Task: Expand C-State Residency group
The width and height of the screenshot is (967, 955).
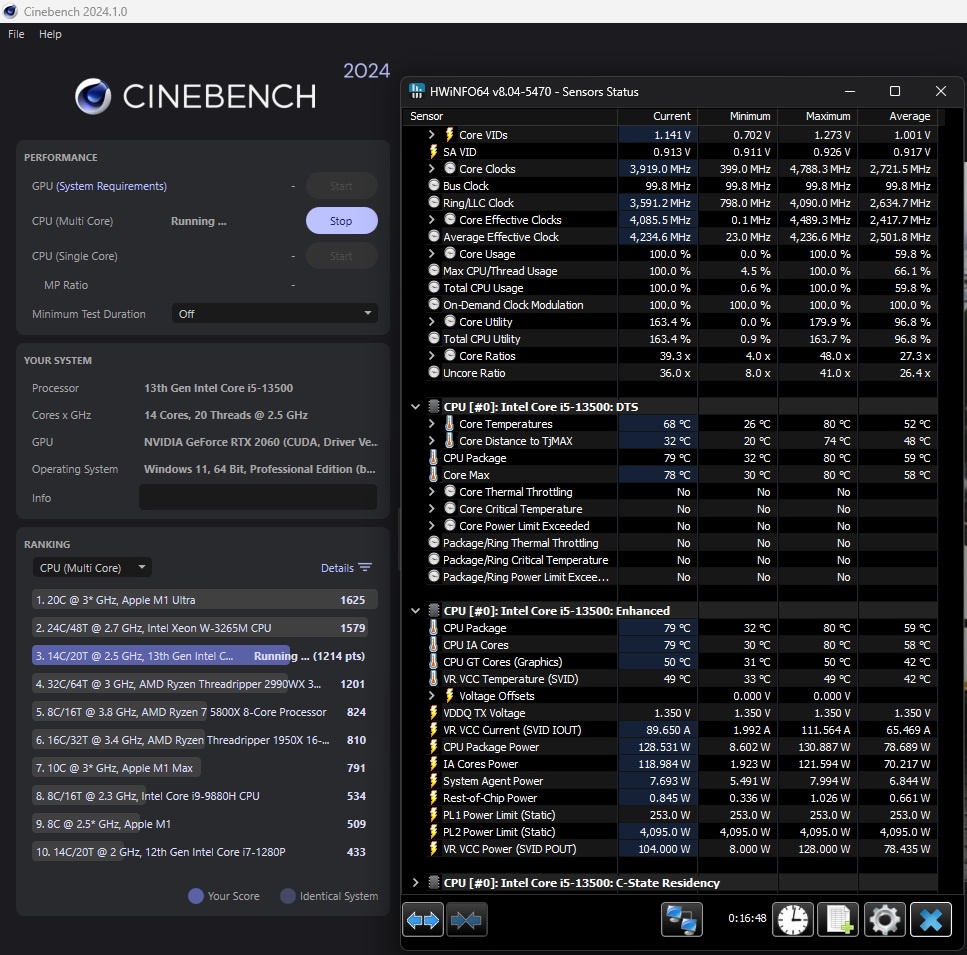Action: click(x=416, y=883)
